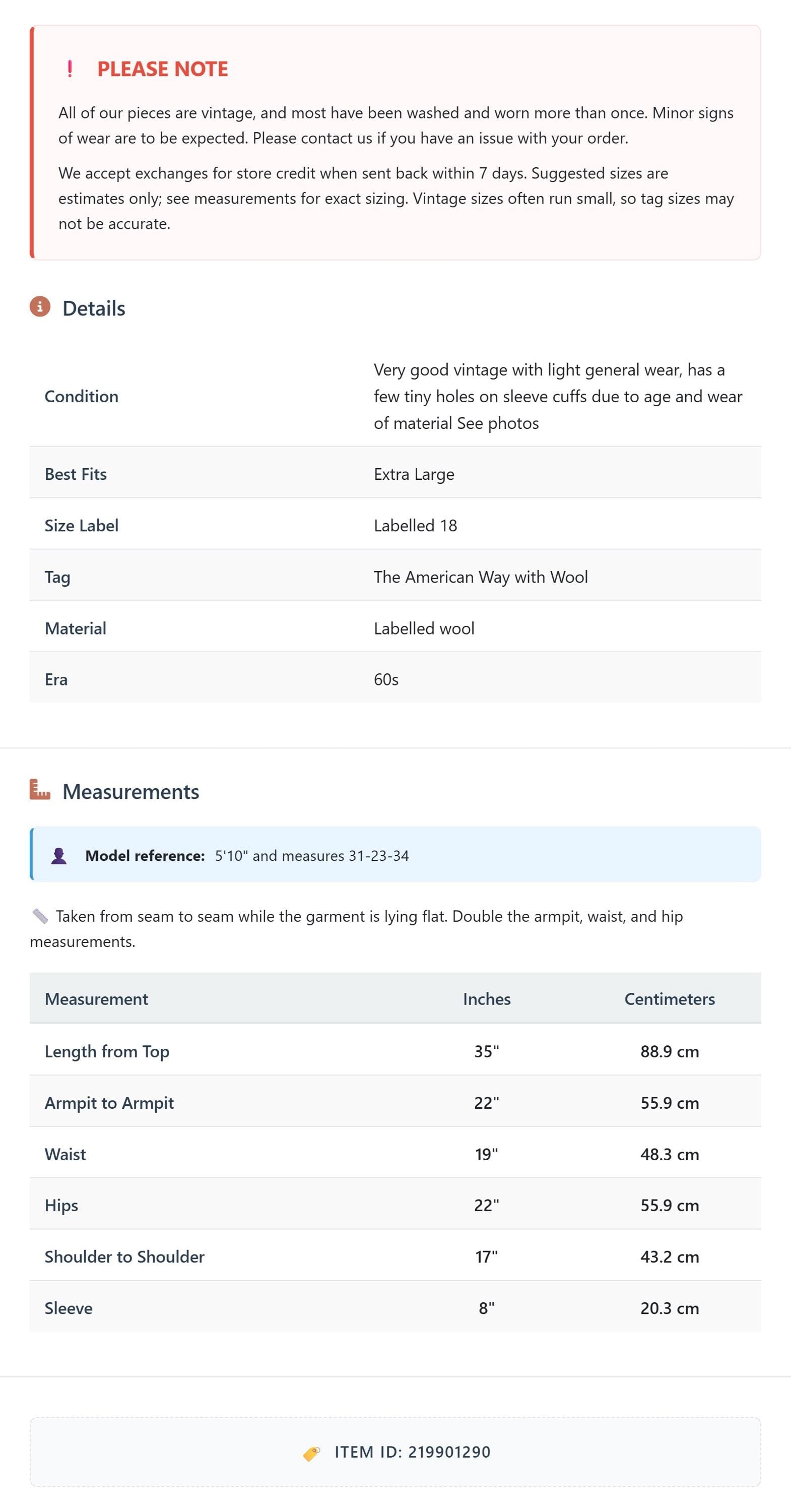Select the Armpit to Armpit row label

pos(109,1103)
